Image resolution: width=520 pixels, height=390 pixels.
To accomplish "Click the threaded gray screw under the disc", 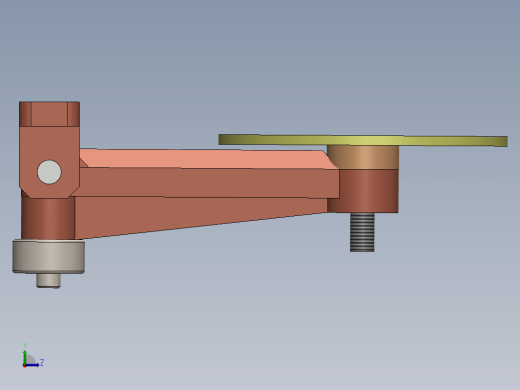I will point(362,232).
